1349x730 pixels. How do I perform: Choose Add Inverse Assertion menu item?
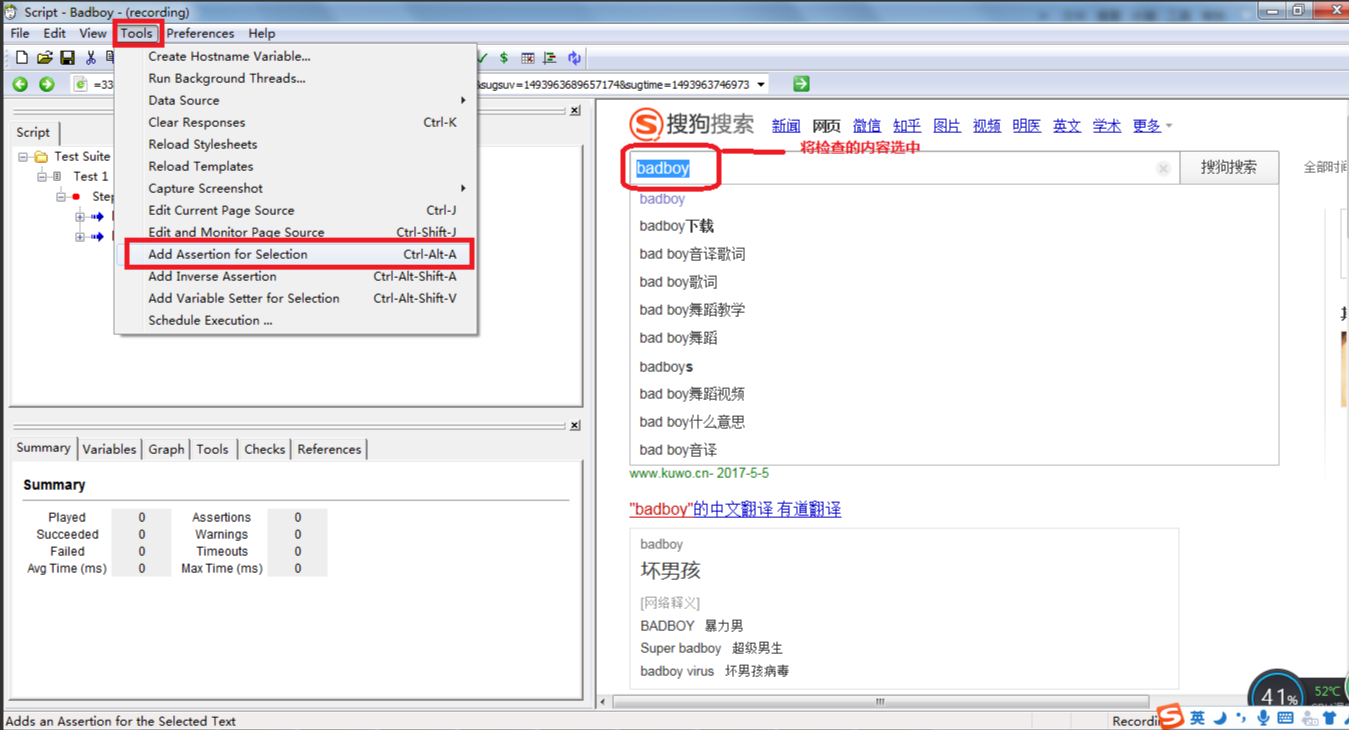296,276
